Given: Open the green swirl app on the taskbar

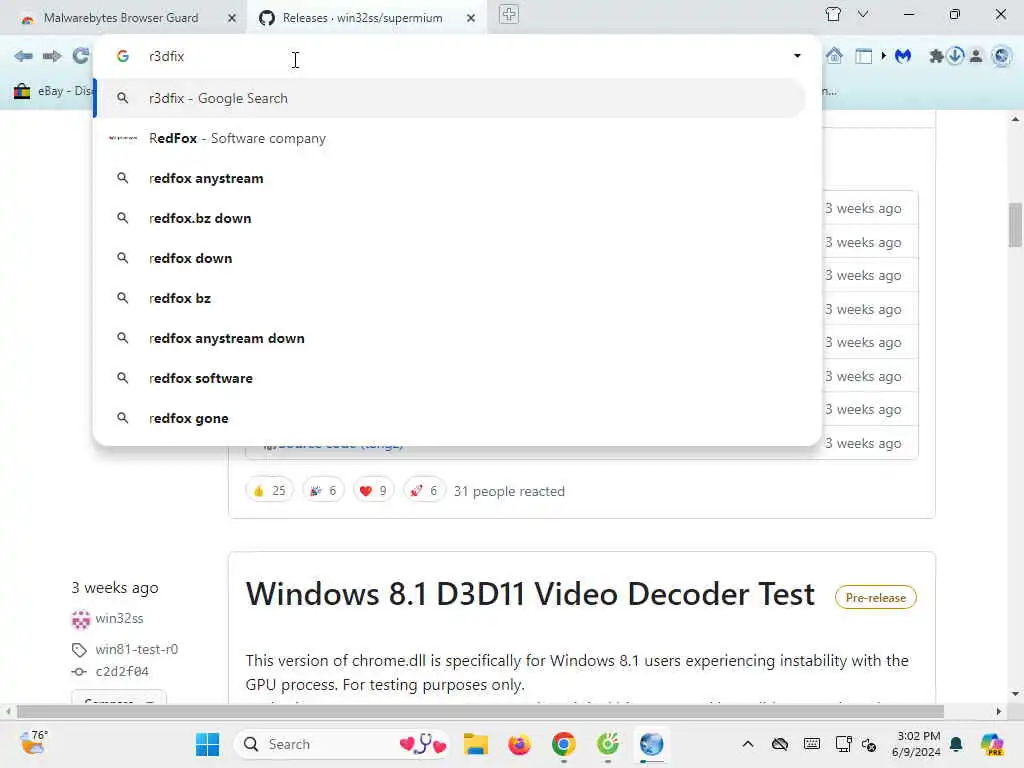Looking at the screenshot, I should tap(607, 744).
